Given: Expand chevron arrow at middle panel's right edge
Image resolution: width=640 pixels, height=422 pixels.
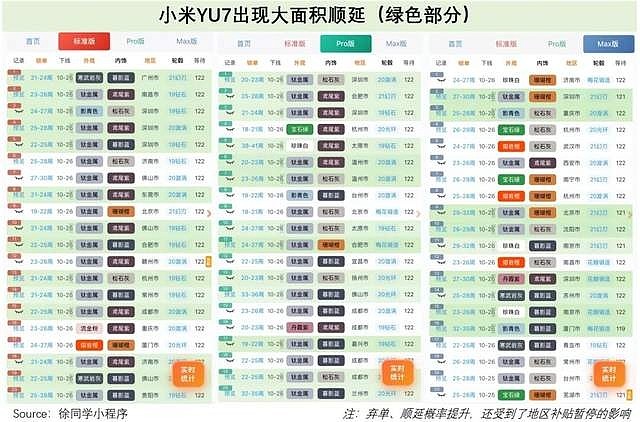Looking at the screenshot, I should (418, 213).
